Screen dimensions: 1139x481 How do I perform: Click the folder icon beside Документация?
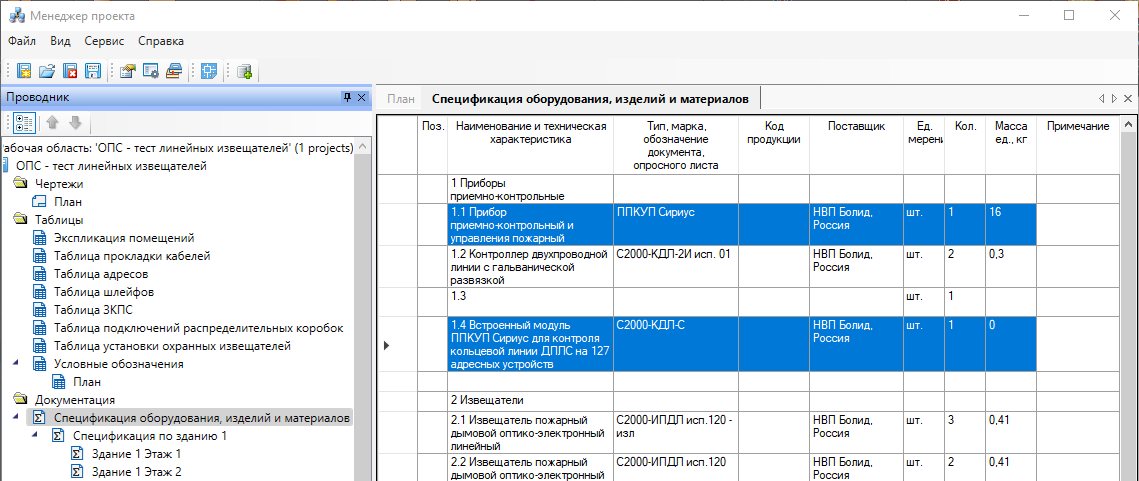[x=20, y=400]
